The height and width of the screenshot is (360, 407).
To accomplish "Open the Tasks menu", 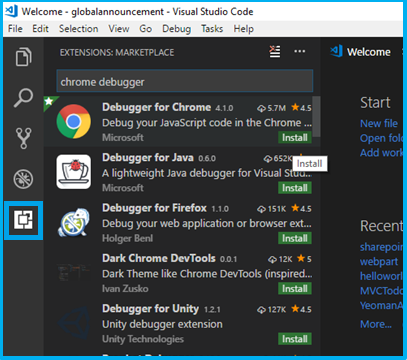I will tap(212, 29).
